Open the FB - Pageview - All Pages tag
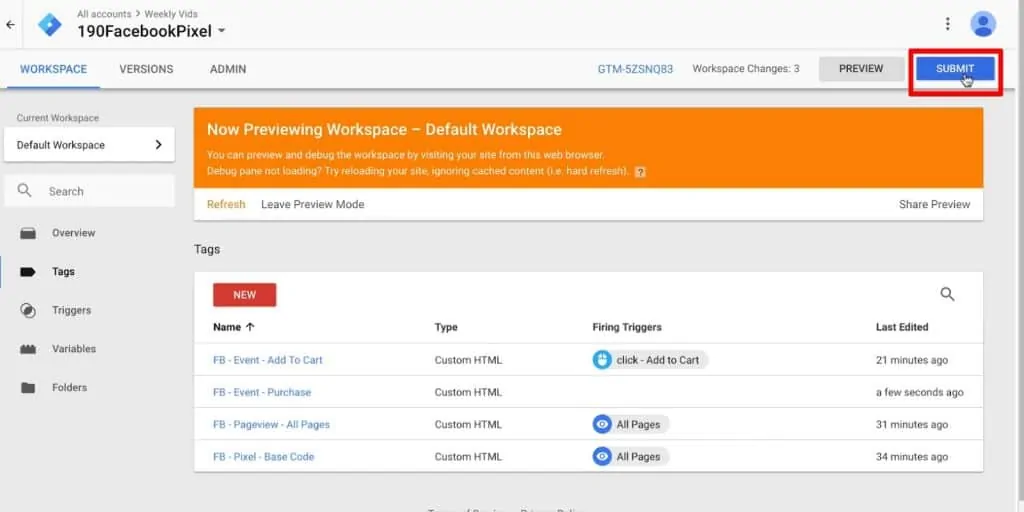 [272, 424]
